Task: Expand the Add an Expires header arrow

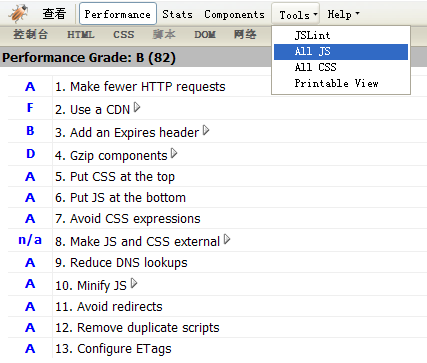Action: point(206,130)
